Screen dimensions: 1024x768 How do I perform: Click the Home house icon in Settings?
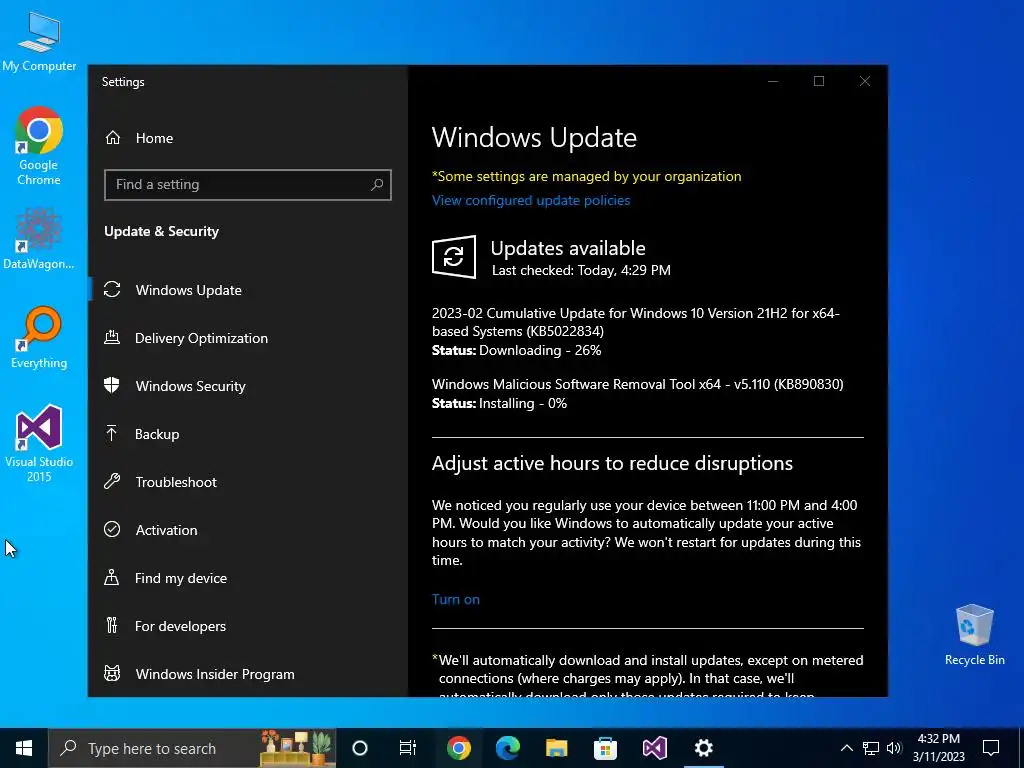[113, 138]
